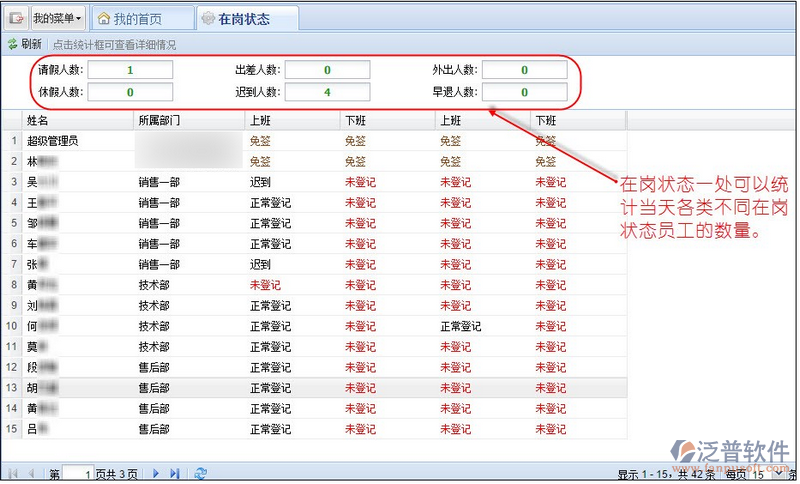Click 售后部 department in row 12

(x=154, y=368)
